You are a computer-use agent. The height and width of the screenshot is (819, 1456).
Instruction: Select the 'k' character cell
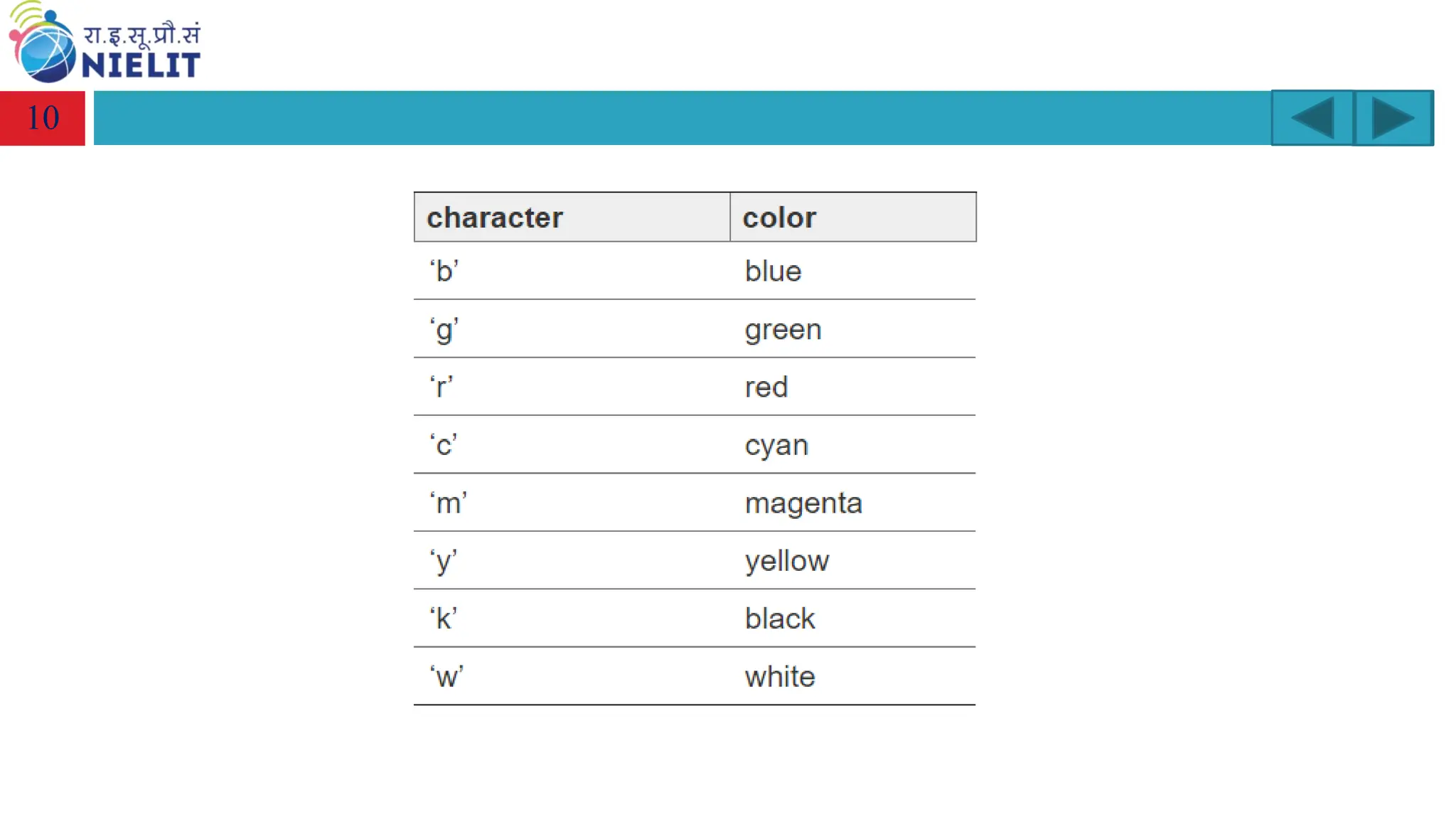click(x=572, y=619)
